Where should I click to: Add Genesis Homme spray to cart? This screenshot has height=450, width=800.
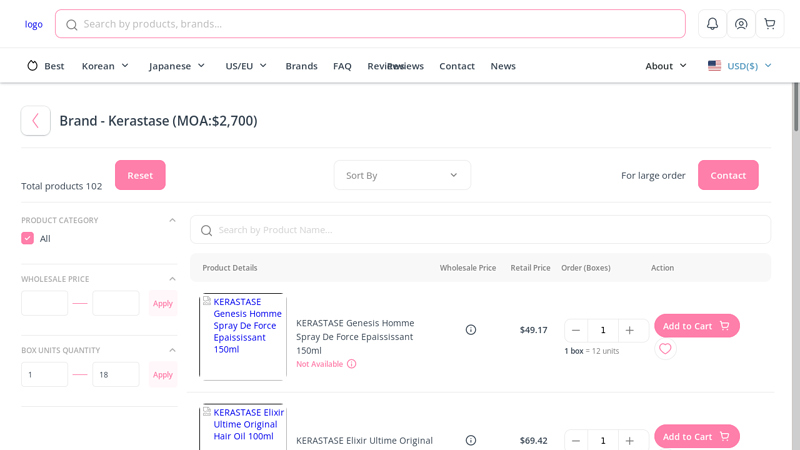point(697,326)
